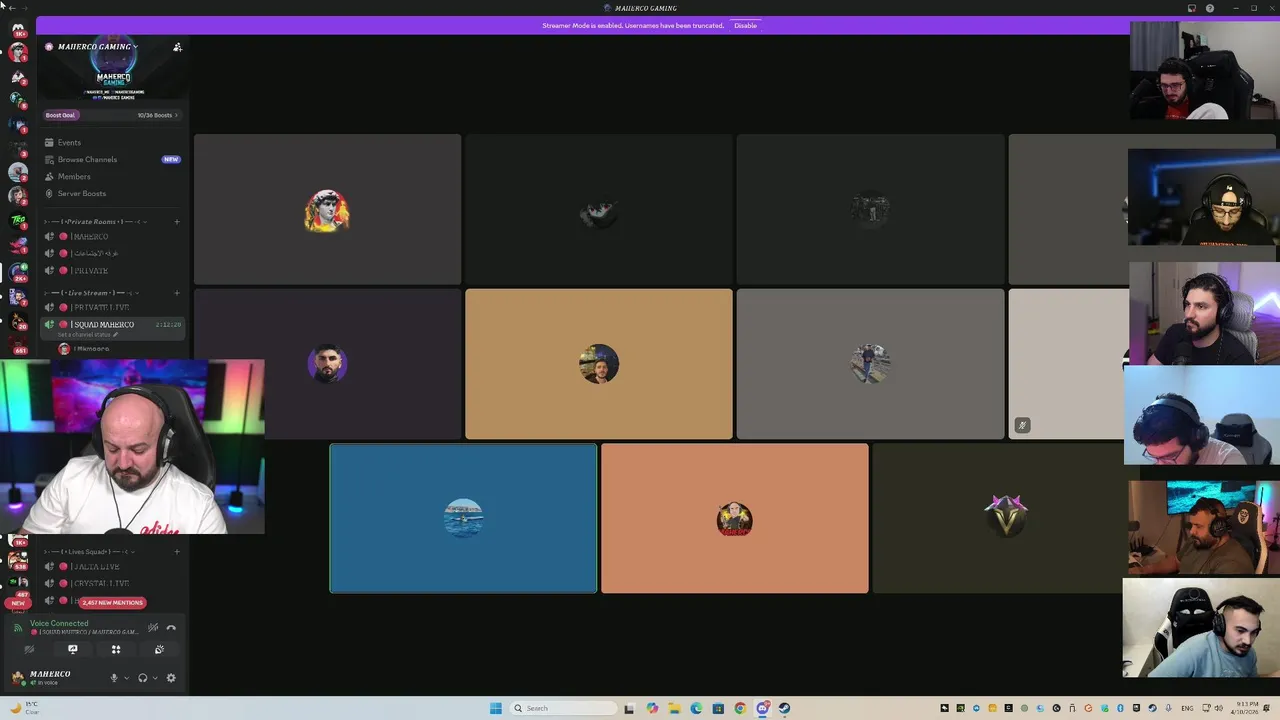Select the tan tile participant
This screenshot has height=720, width=1280.
coord(599,364)
